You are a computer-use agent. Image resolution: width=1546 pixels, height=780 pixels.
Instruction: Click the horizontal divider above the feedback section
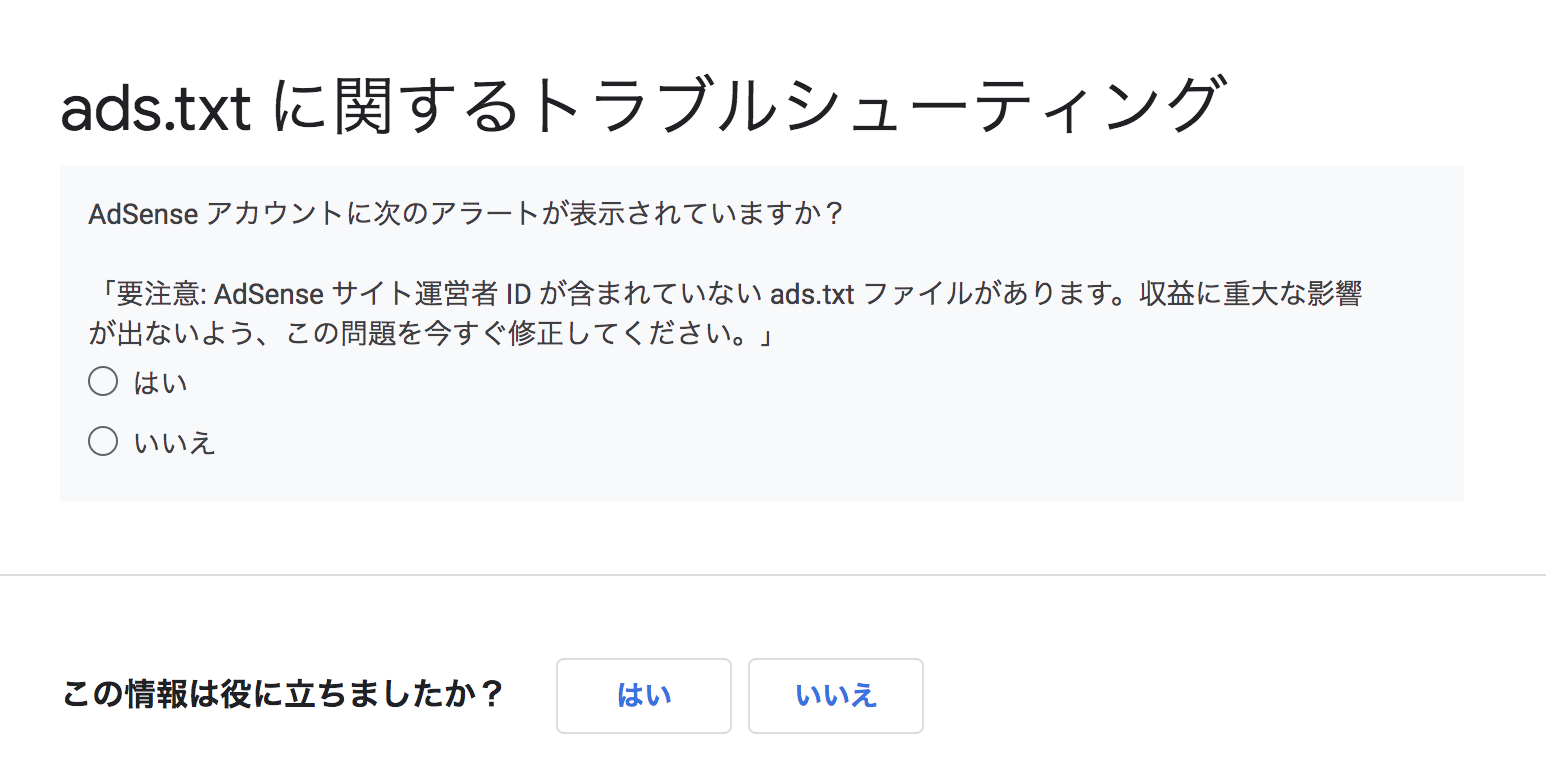click(773, 575)
